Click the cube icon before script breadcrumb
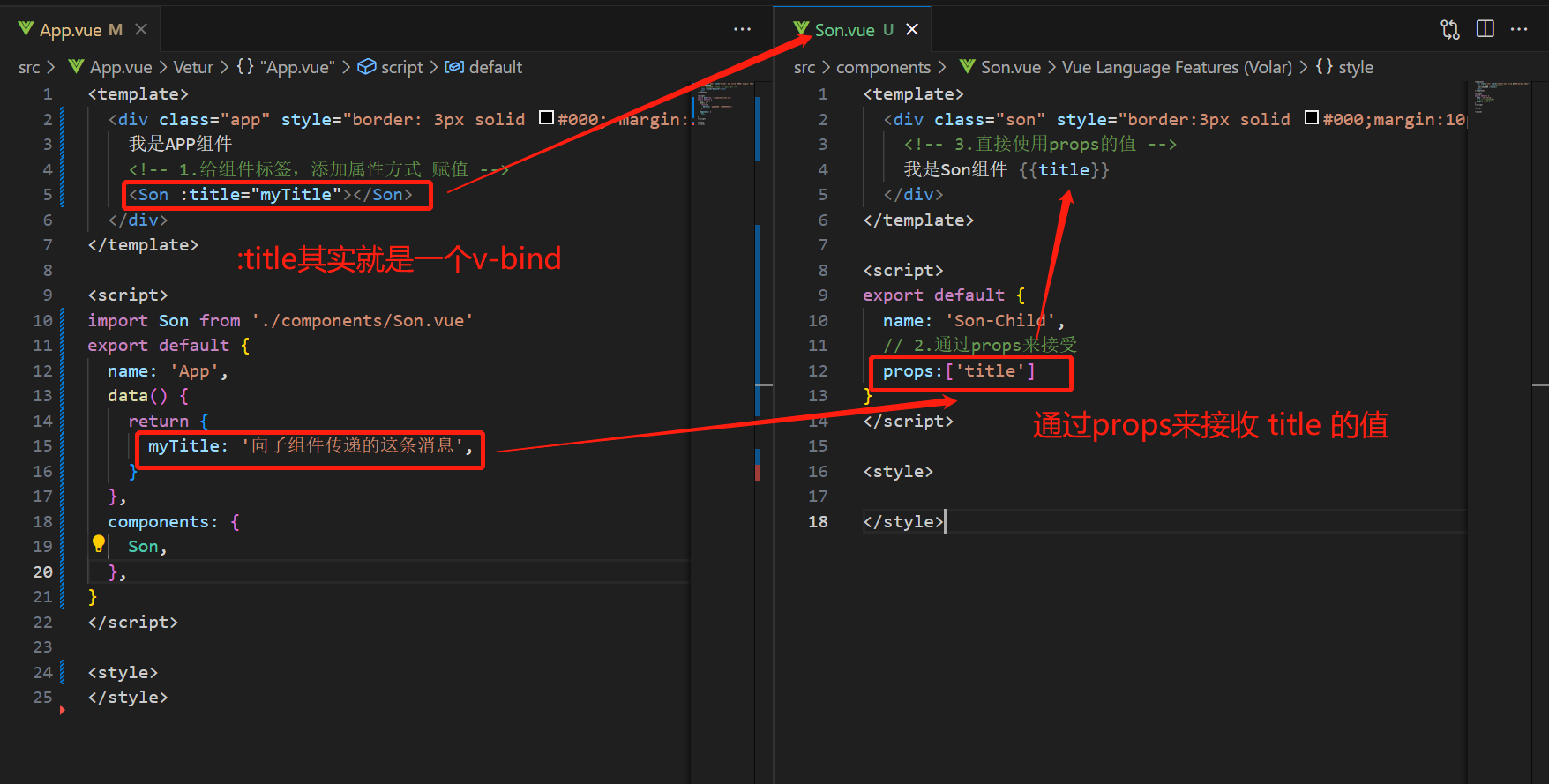This screenshot has width=1549, height=784. [367, 67]
